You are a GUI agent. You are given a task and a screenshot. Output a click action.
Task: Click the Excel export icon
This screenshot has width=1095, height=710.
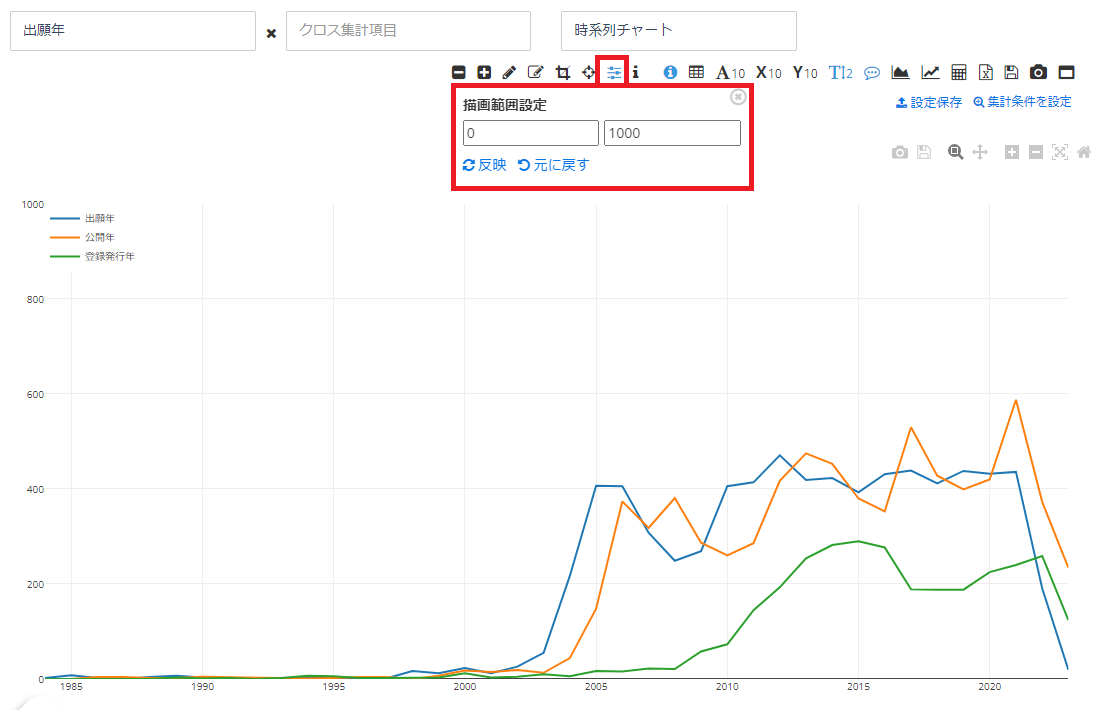[x=985, y=72]
